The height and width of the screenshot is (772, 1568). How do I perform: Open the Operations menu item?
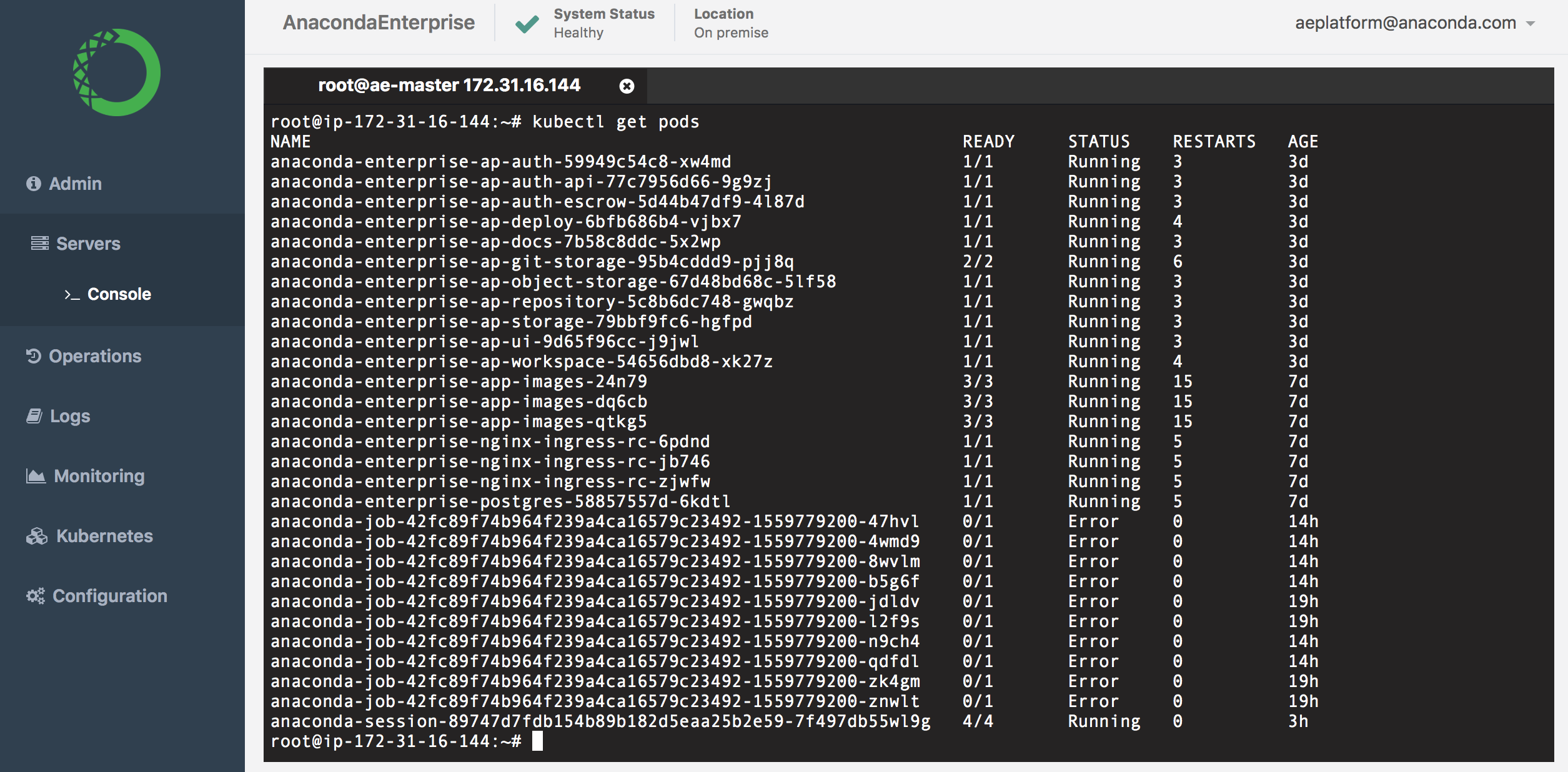point(95,356)
